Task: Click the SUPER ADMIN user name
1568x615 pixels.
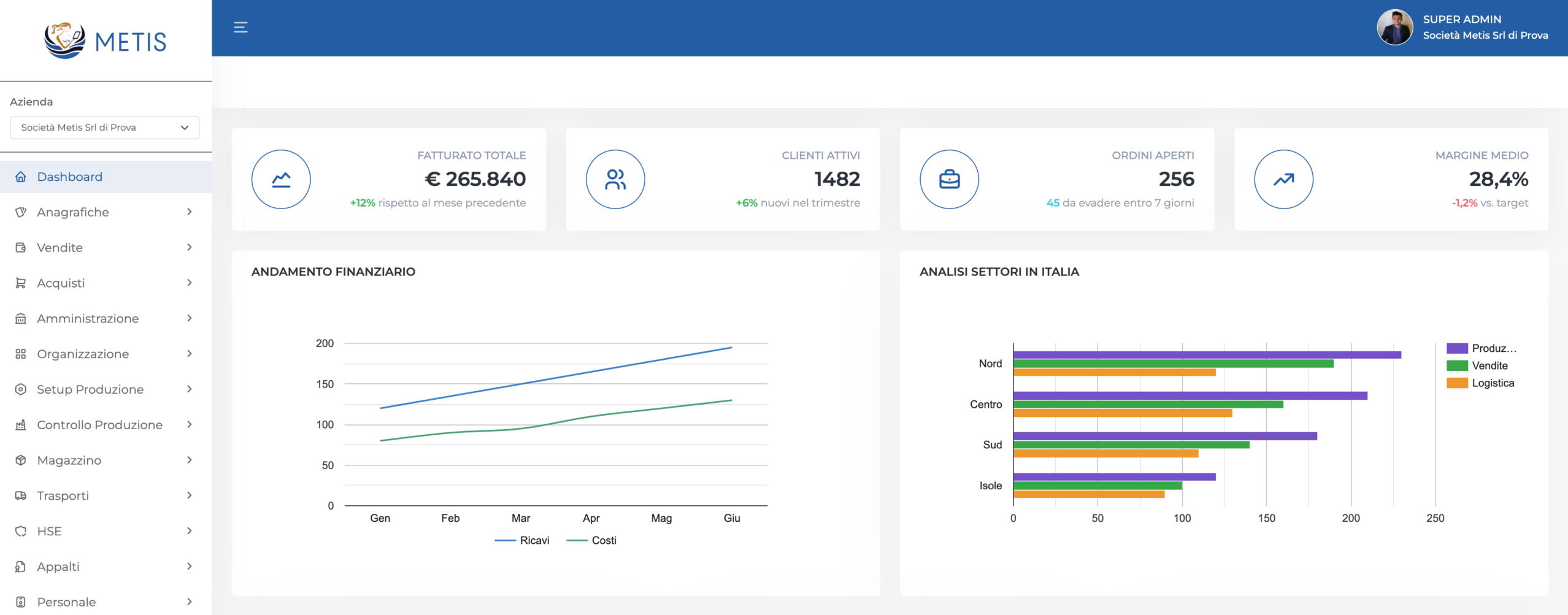Action: (1462, 20)
